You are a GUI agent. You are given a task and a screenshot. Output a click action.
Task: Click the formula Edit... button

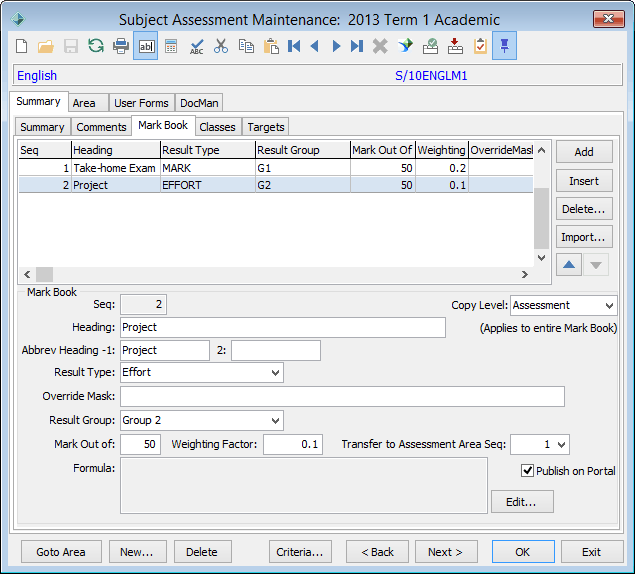pos(522,502)
